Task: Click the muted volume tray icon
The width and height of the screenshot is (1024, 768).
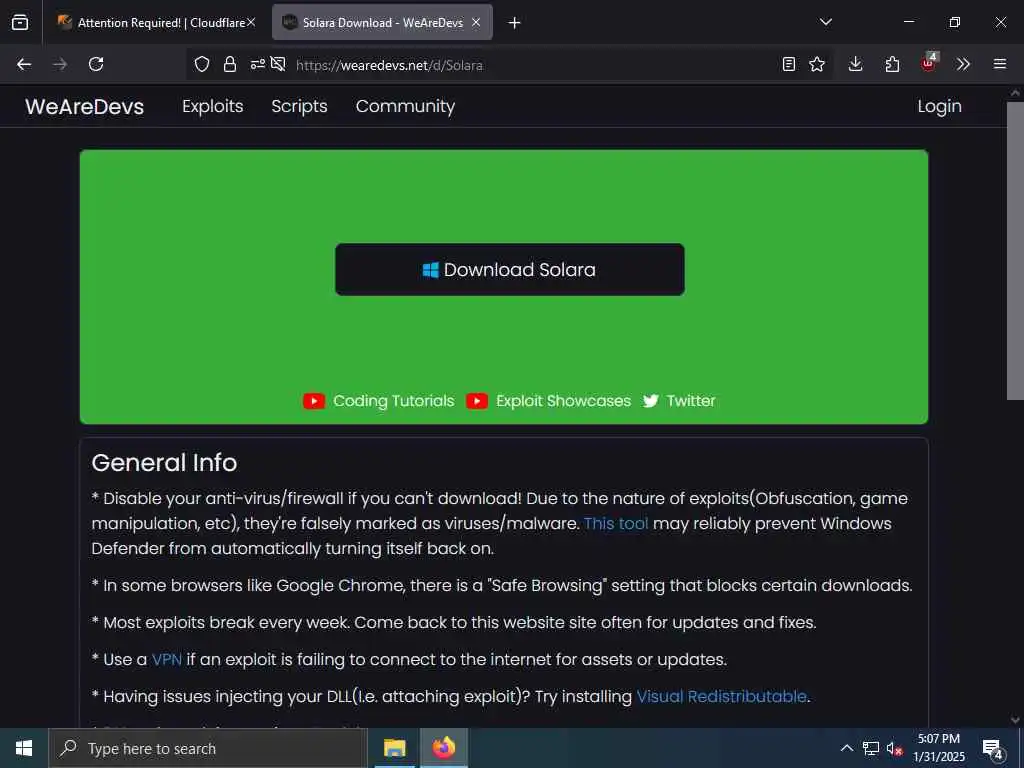Action: 895,748
